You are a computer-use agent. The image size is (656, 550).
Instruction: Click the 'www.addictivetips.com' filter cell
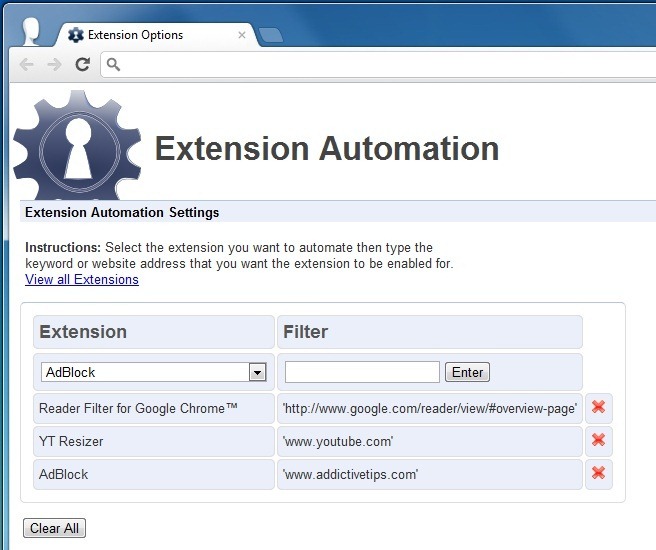pos(430,474)
